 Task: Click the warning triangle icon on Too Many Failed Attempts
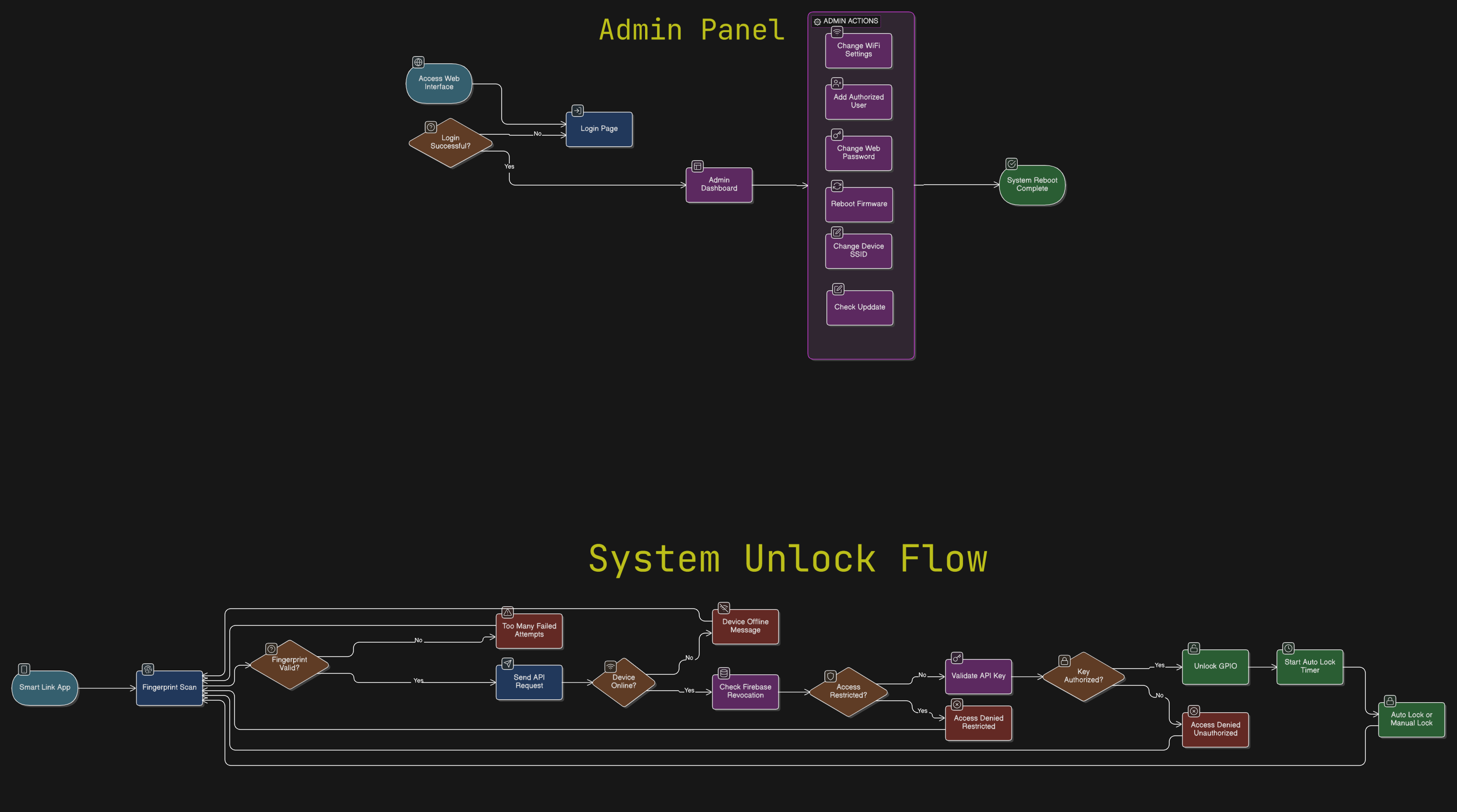point(508,612)
